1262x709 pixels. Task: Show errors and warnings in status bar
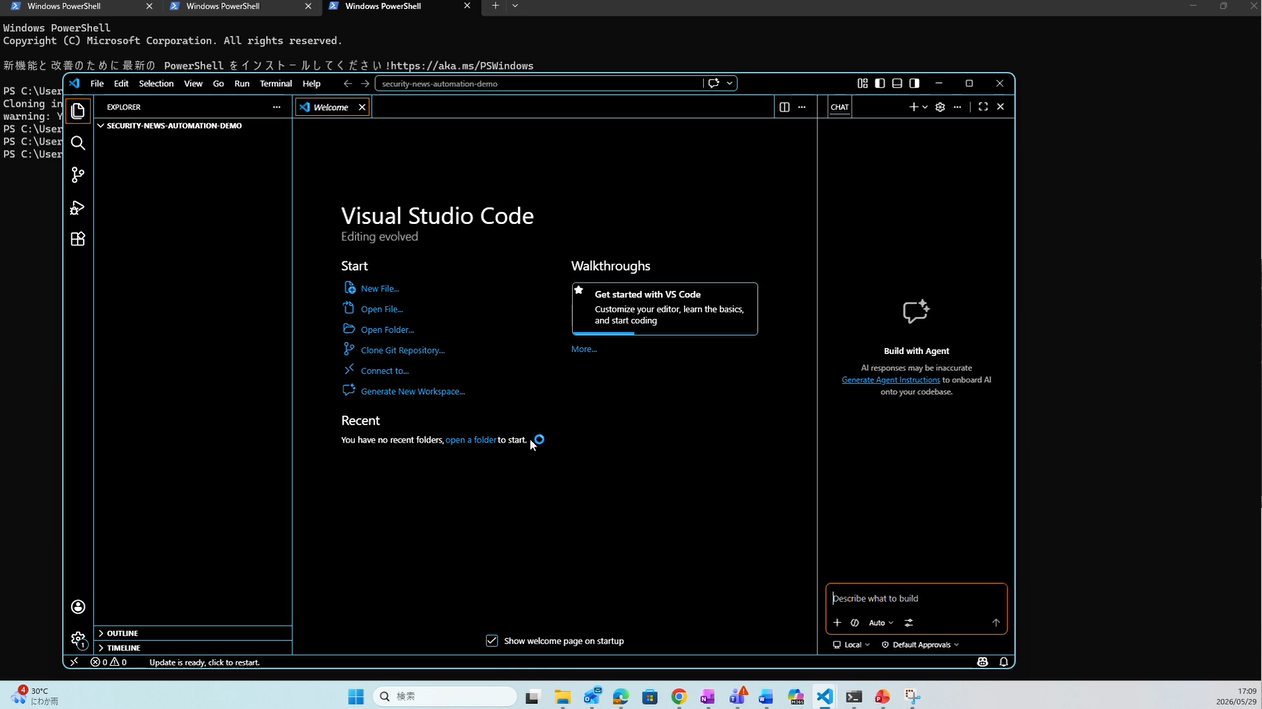click(x=109, y=662)
